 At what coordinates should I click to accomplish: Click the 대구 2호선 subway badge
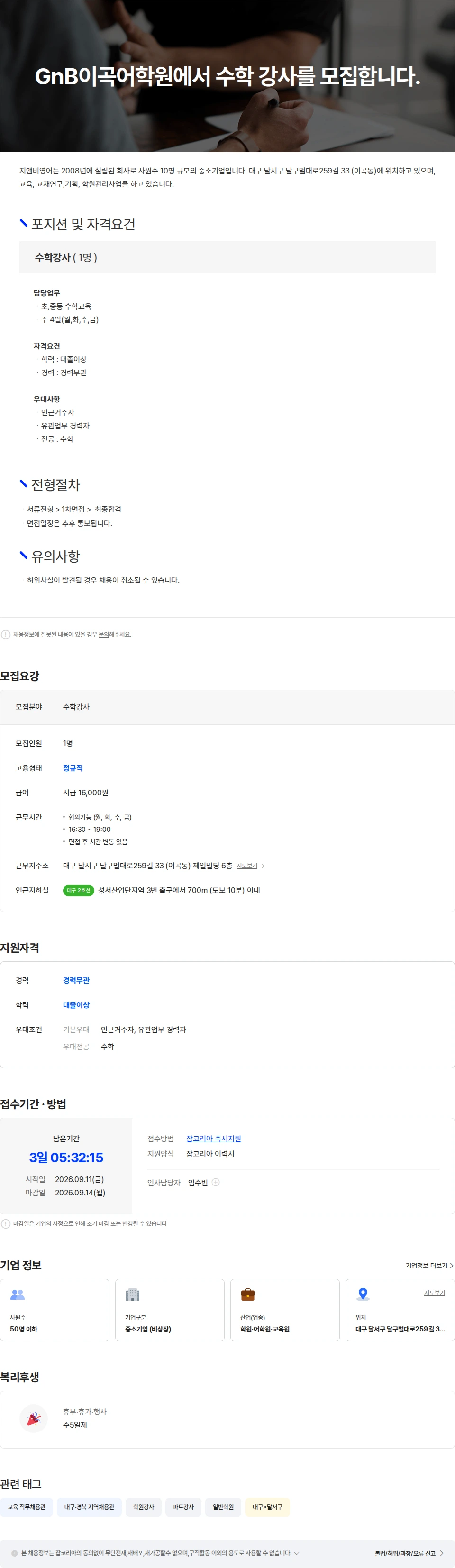pos(79,890)
